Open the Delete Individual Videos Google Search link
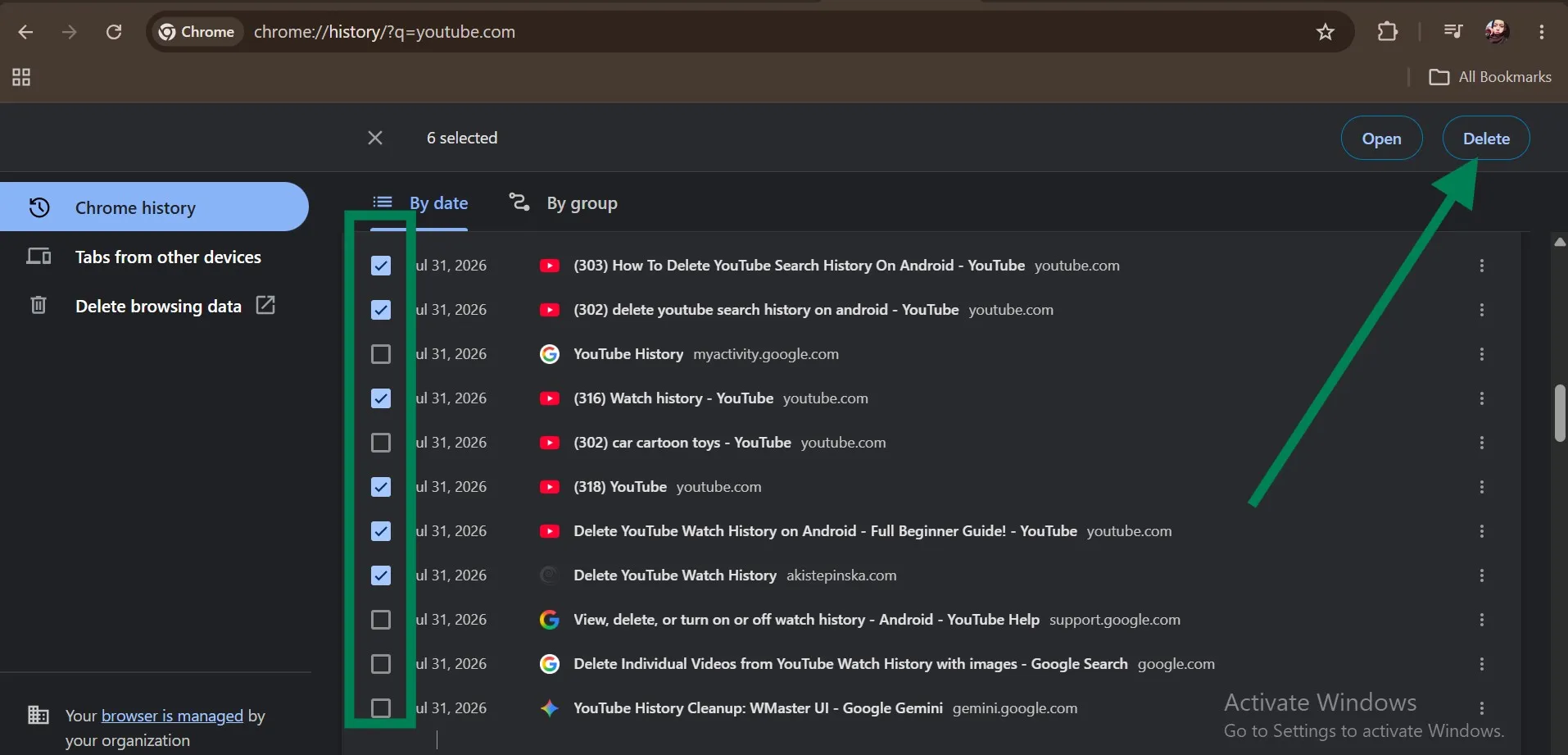 (x=850, y=664)
